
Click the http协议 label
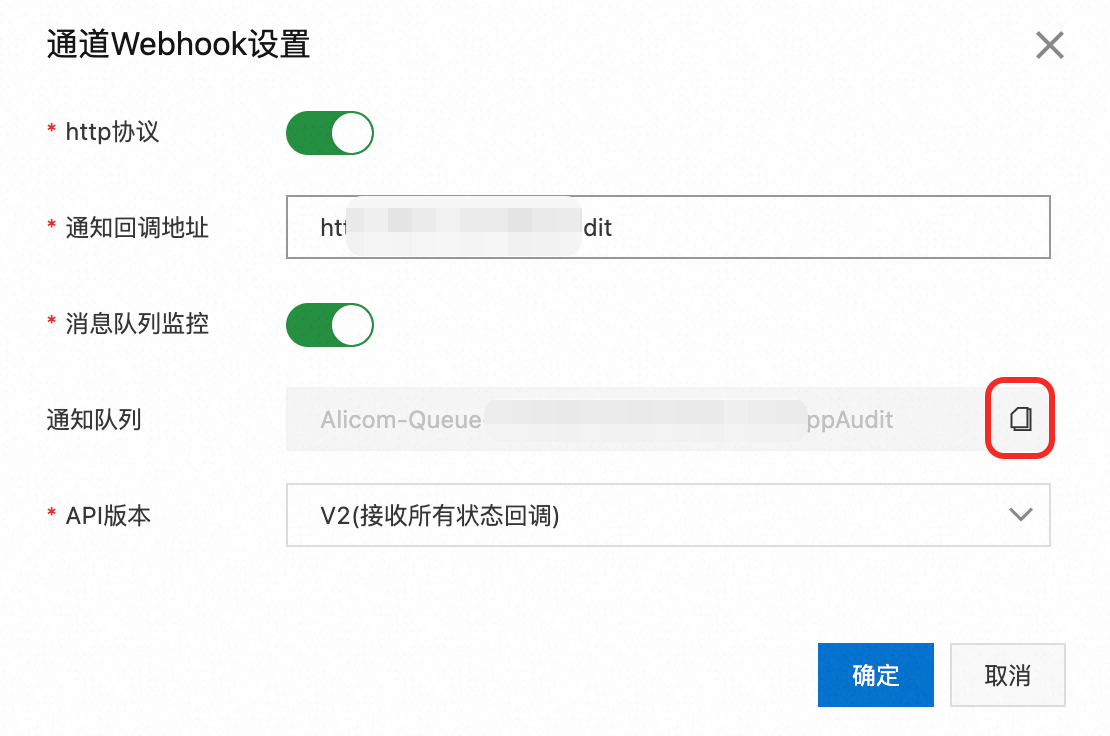(x=112, y=132)
